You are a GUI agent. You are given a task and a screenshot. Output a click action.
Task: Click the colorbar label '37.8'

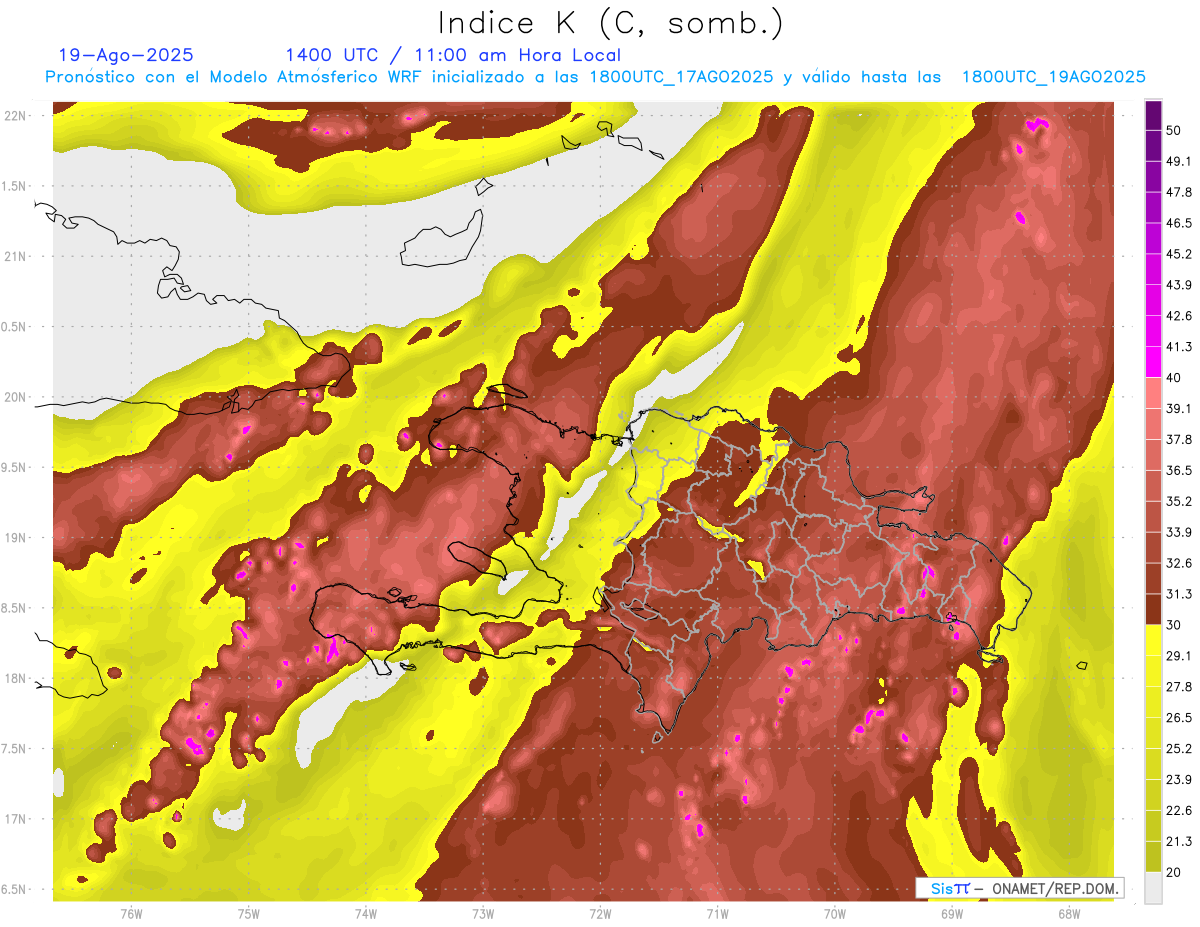(1178, 439)
